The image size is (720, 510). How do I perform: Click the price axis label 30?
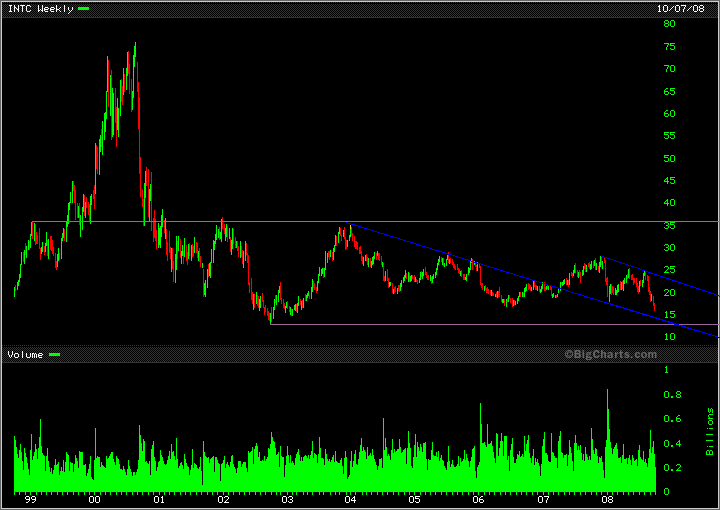[669, 247]
